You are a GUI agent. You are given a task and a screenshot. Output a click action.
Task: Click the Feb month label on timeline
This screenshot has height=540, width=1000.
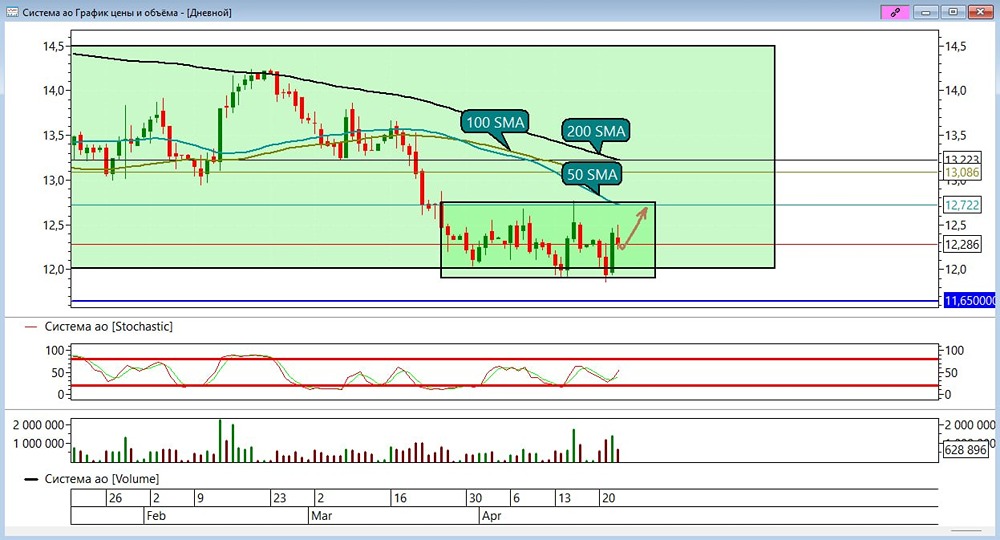click(x=156, y=515)
